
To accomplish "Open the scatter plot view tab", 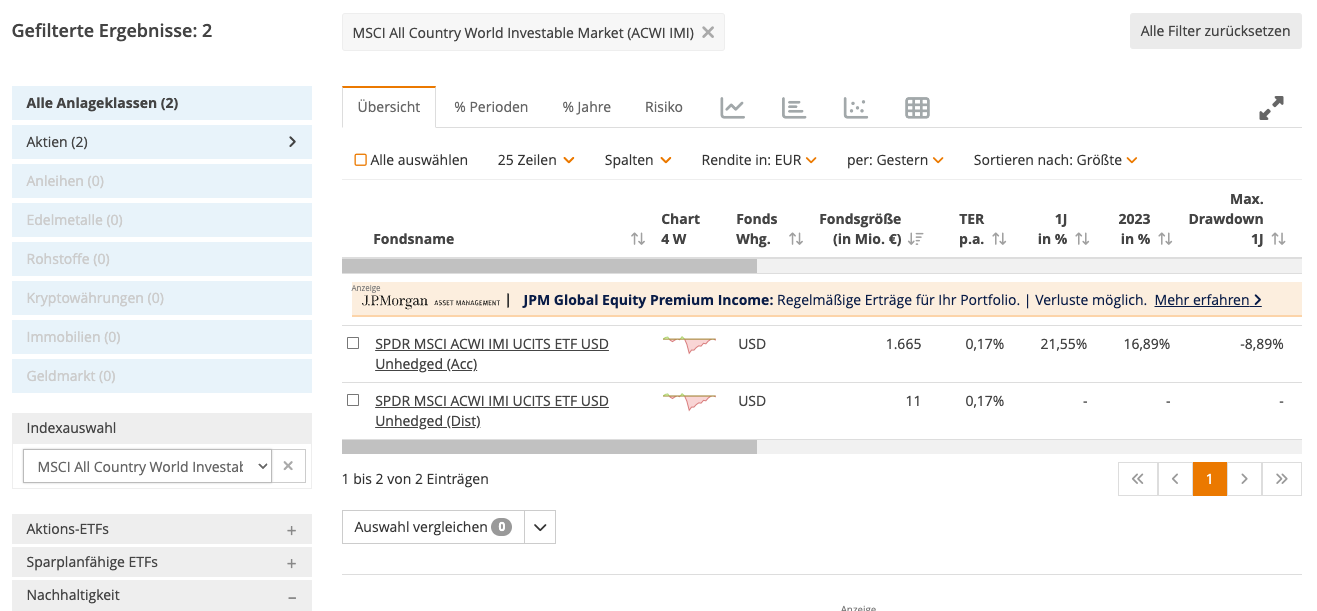I will pyautogui.click(x=856, y=107).
